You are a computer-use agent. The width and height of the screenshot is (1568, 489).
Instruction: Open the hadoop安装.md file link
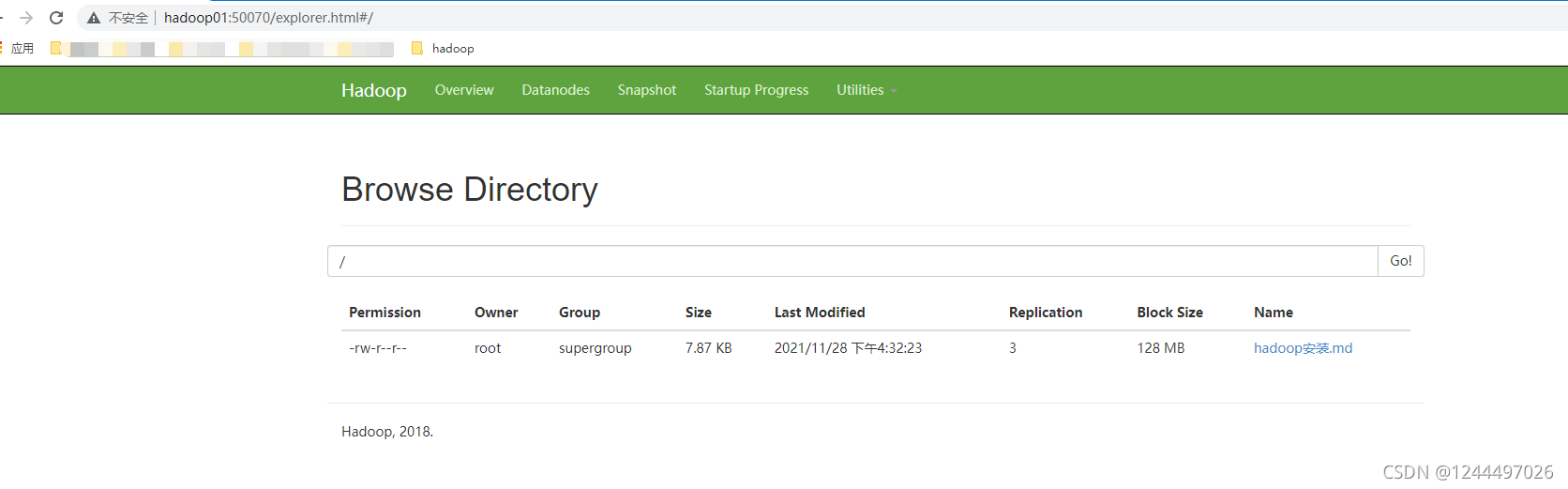click(1303, 348)
